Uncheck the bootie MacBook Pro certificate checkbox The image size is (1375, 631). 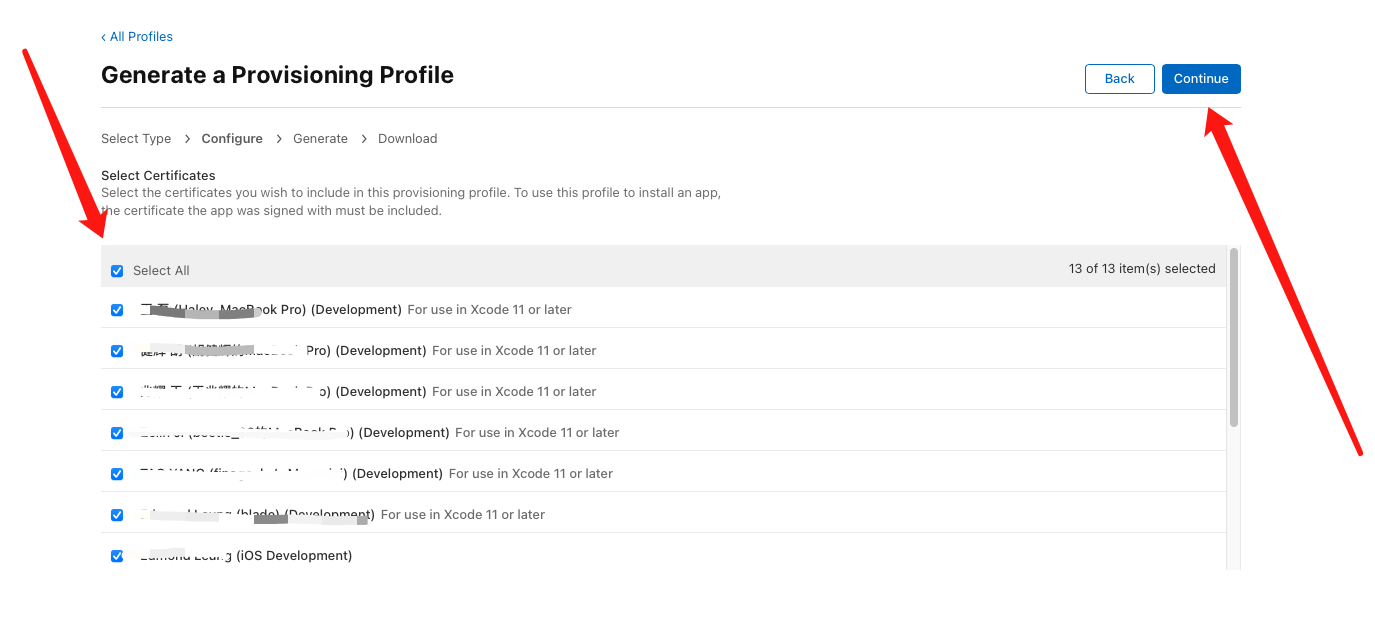pyautogui.click(x=117, y=433)
